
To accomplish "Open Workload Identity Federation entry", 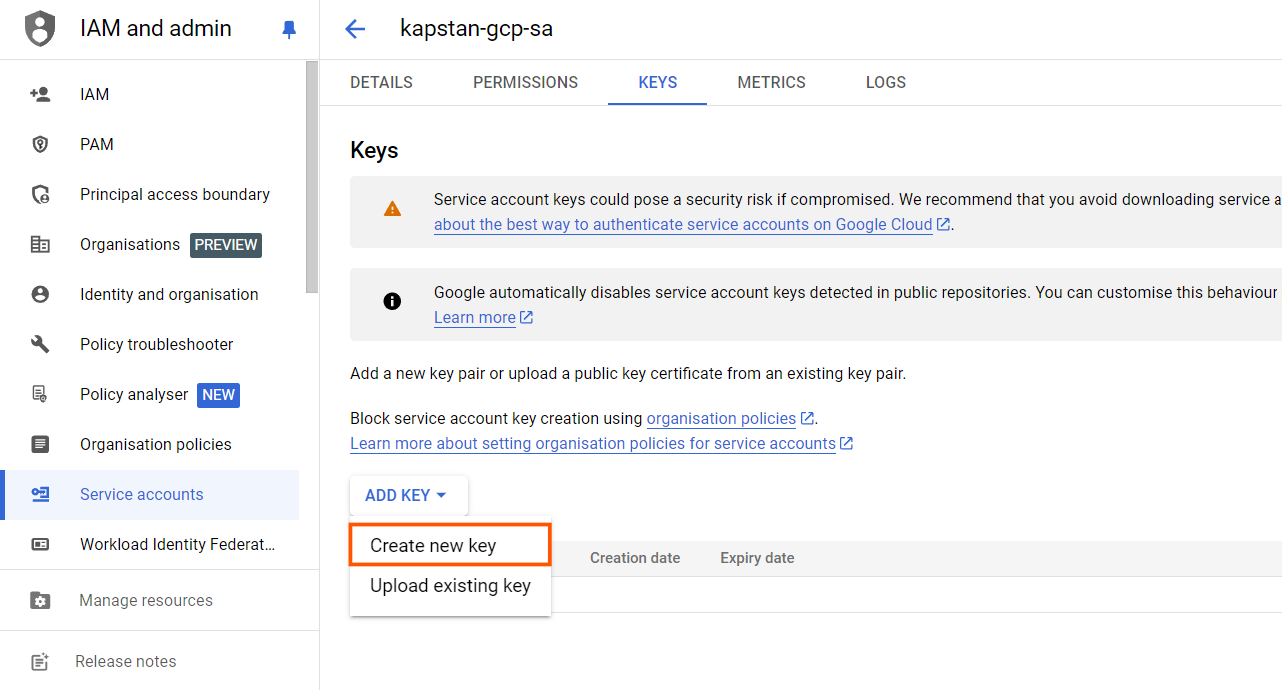I will pos(150,544).
